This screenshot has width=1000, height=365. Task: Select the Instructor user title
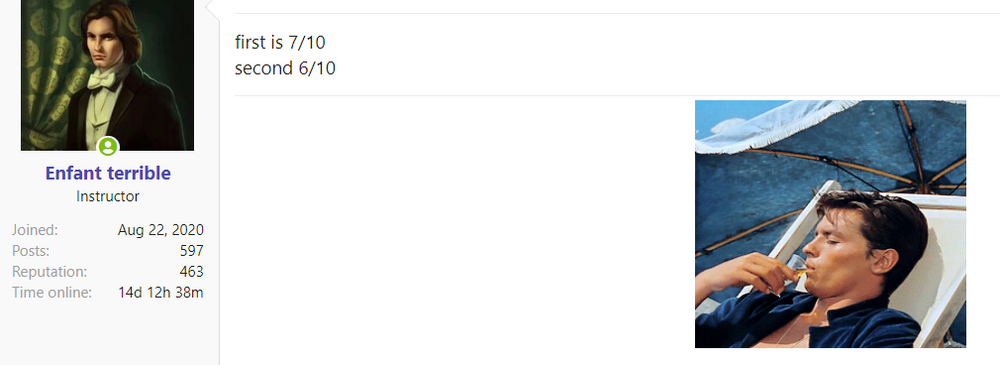[108, 197]
